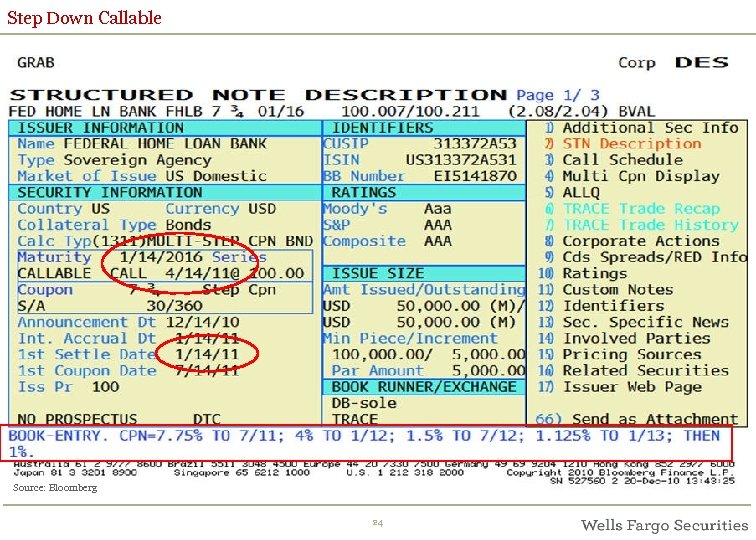
Task: Click Type value Sovereign Agency
Action: (x=137, y=160)
